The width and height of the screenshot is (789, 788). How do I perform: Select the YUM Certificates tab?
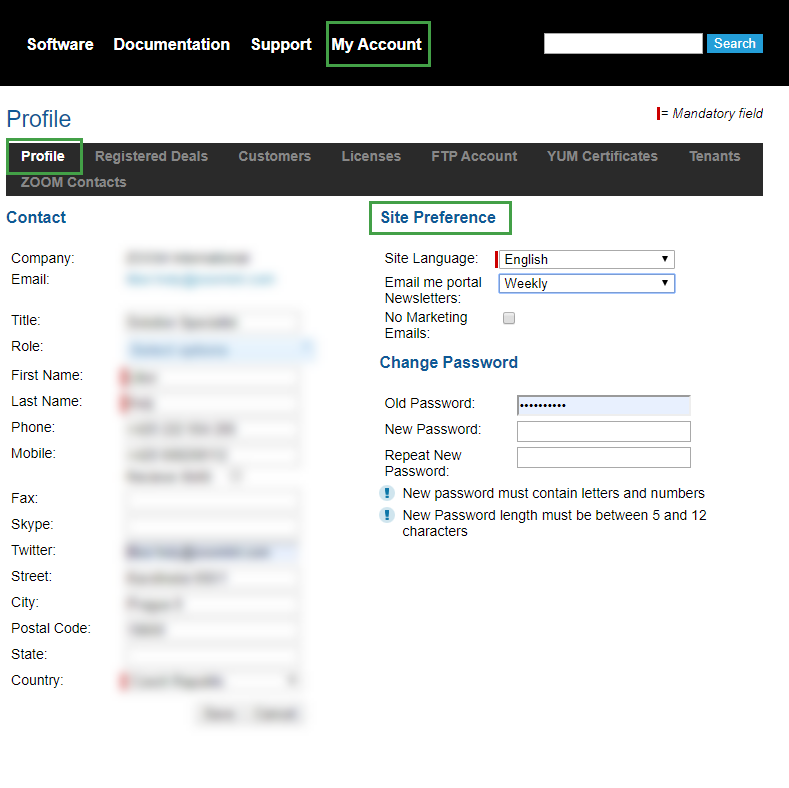(602, 156)
